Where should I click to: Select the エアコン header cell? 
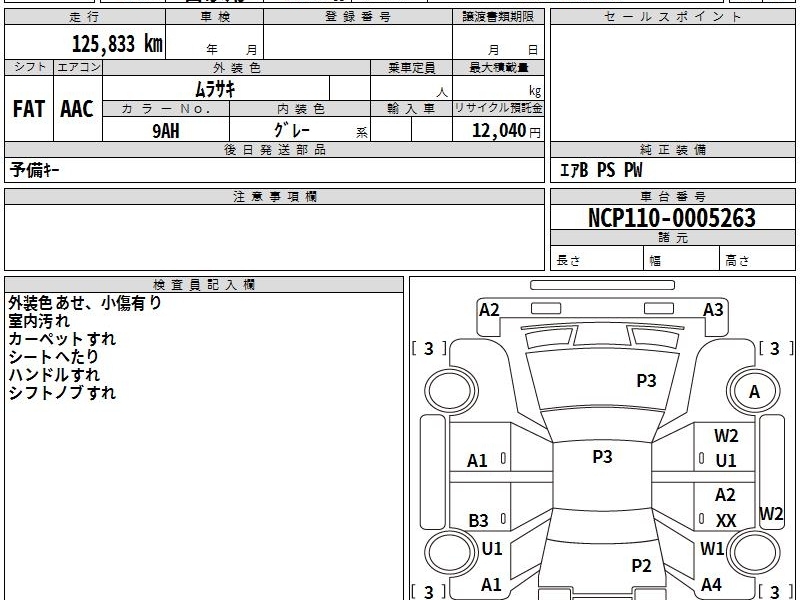point(78,67)
